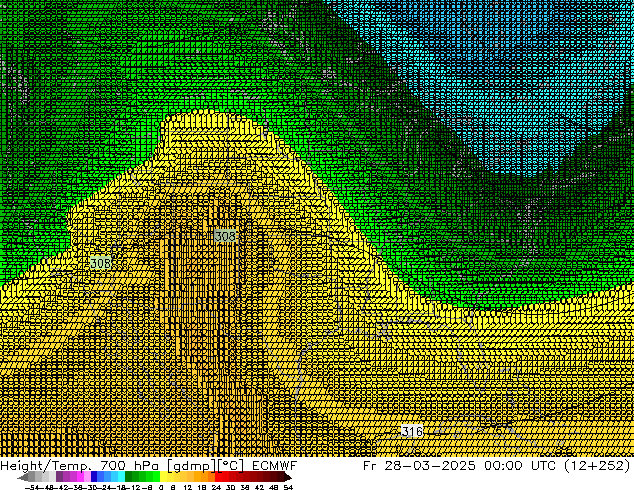The height and width of the screenshot is (490, 634).
Task: Click the -54 legend value
Action: pyautogui.click(x=32, y=488)
